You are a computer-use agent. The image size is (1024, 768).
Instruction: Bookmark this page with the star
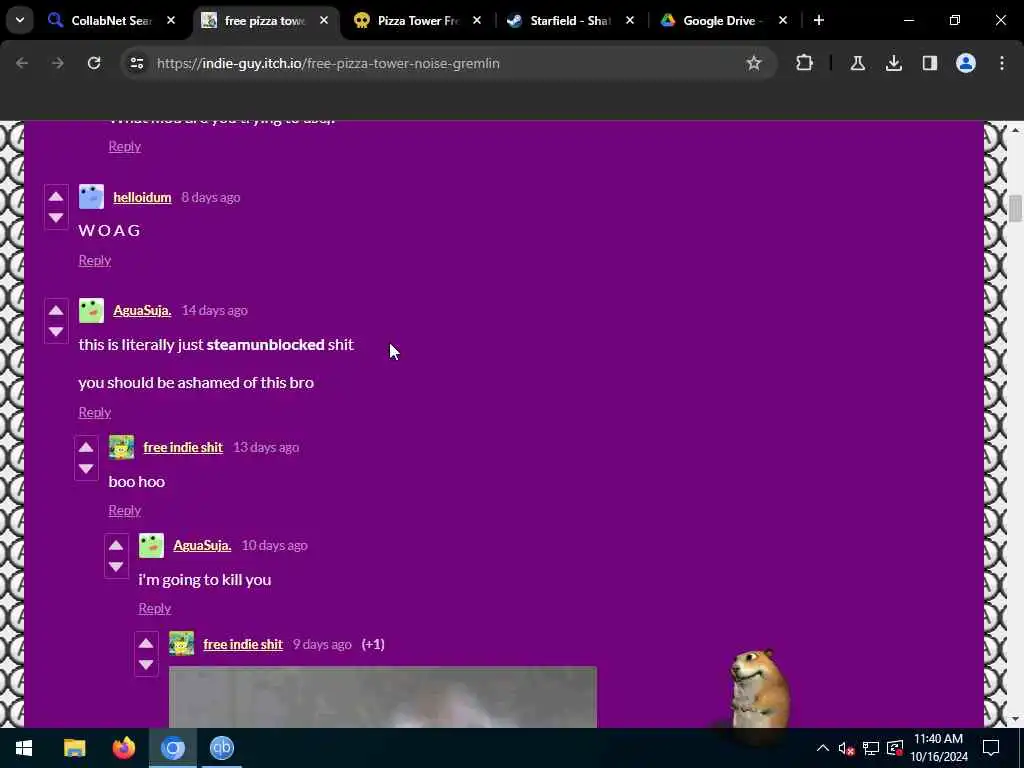[754, 63]
